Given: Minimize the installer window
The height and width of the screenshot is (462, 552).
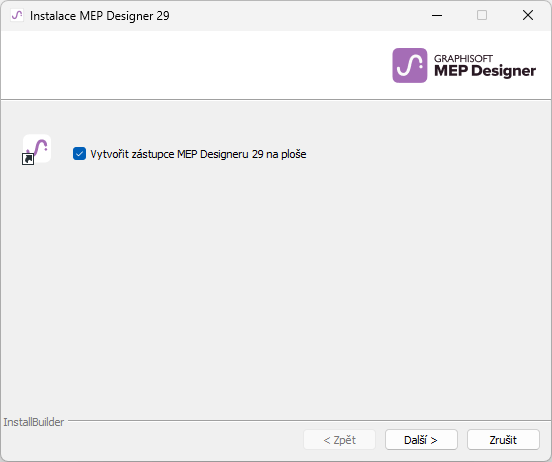Looking at the screenshot, I should point(437,15).
